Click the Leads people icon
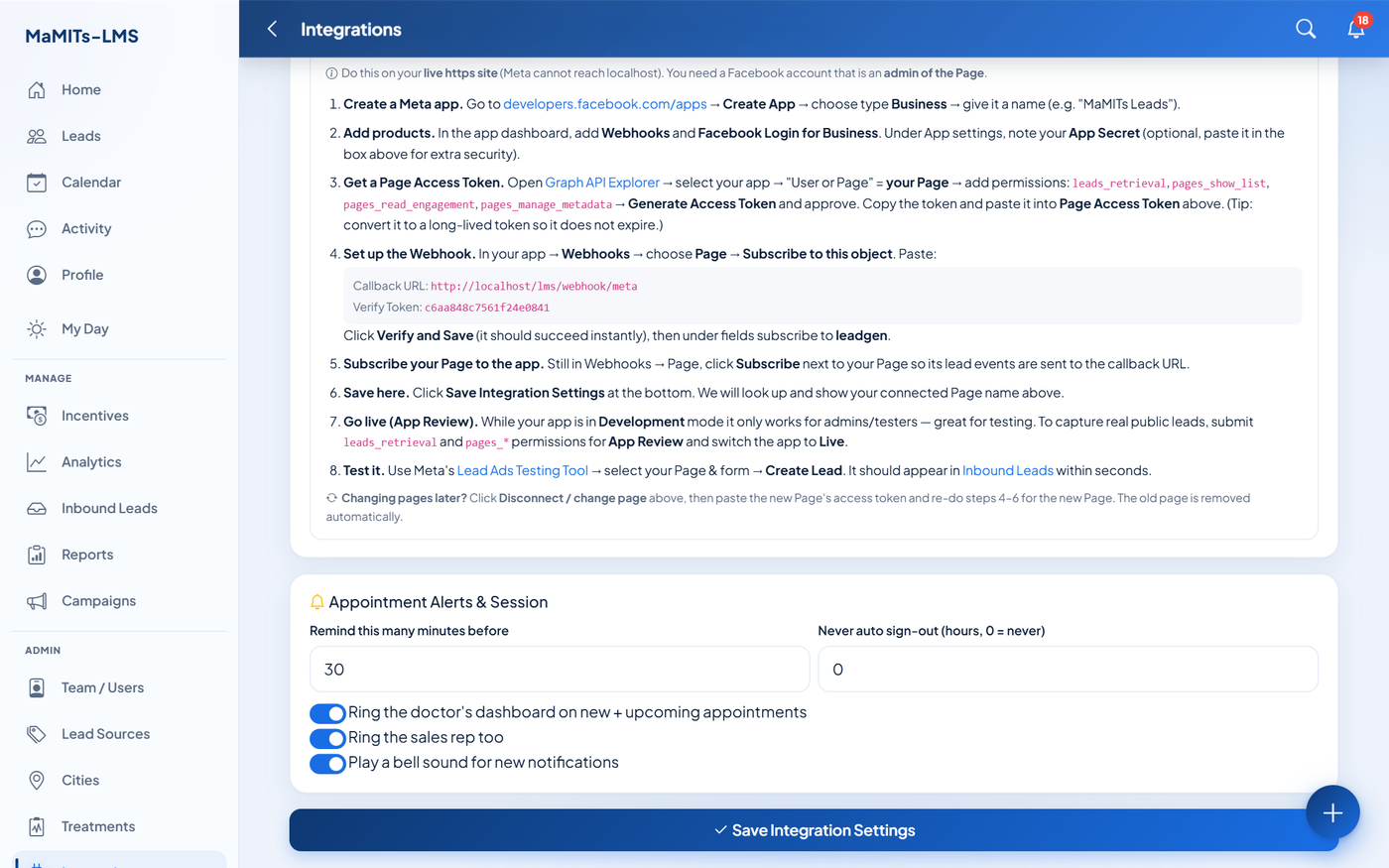Screen dimensions: 1389x868 37,136
